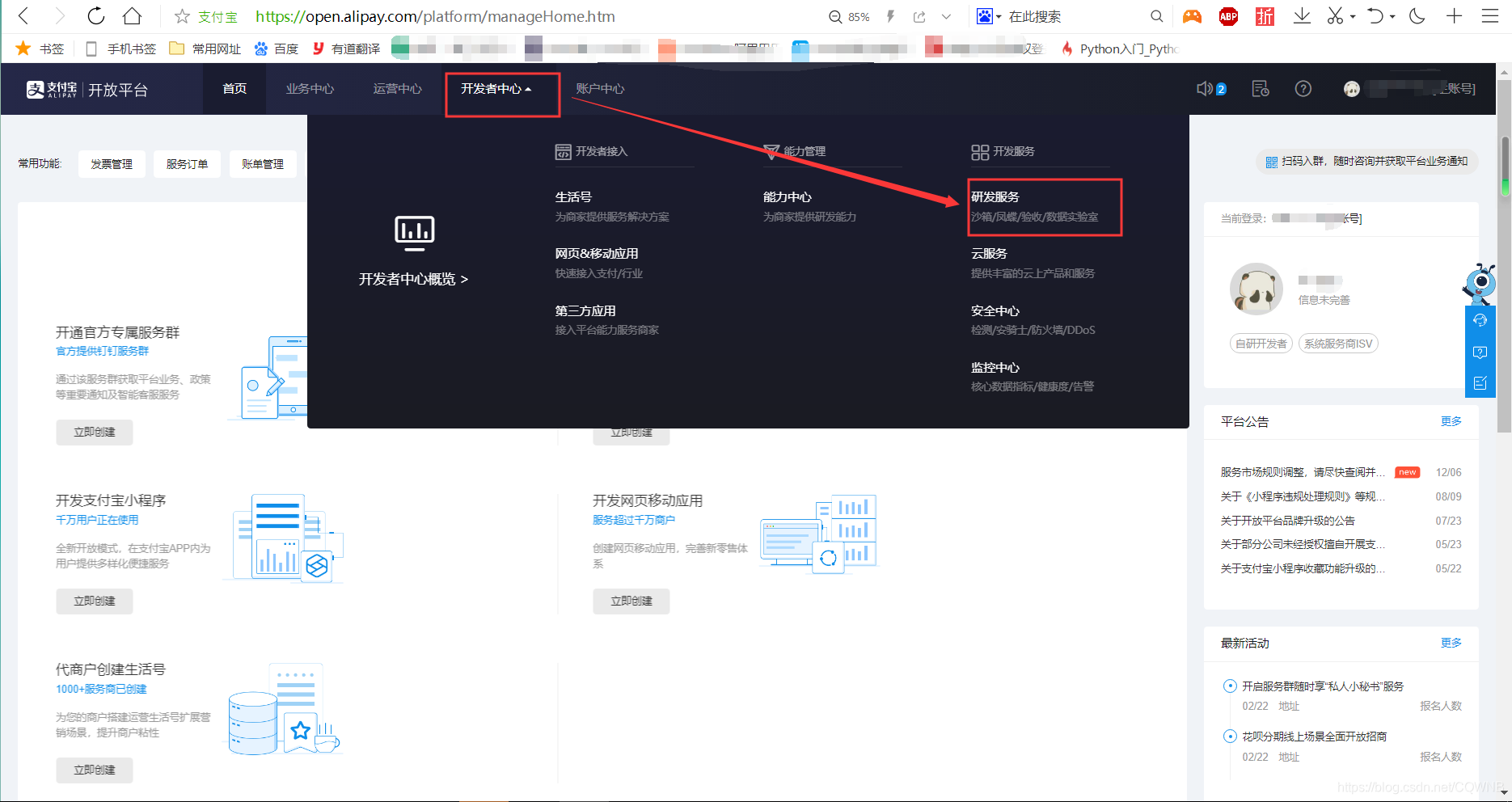This screenshot has height=802, width=1512.
Task: Click 立即创建 under 开发网页移动应用
Action: pyautogui.click(x=631, y=601)
